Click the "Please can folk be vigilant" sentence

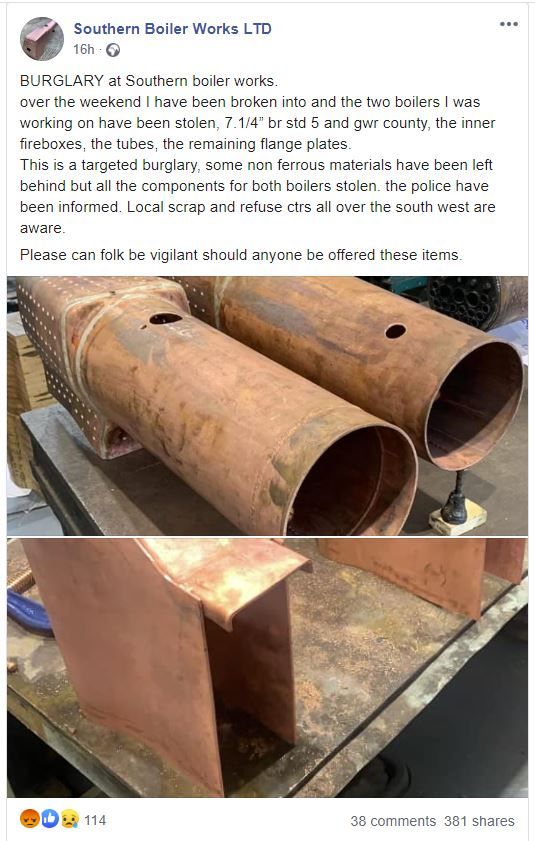(241, 254)
